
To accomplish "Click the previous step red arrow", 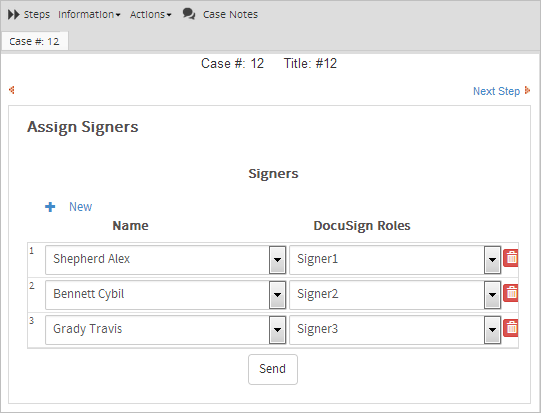I will (x=12, y=90).
